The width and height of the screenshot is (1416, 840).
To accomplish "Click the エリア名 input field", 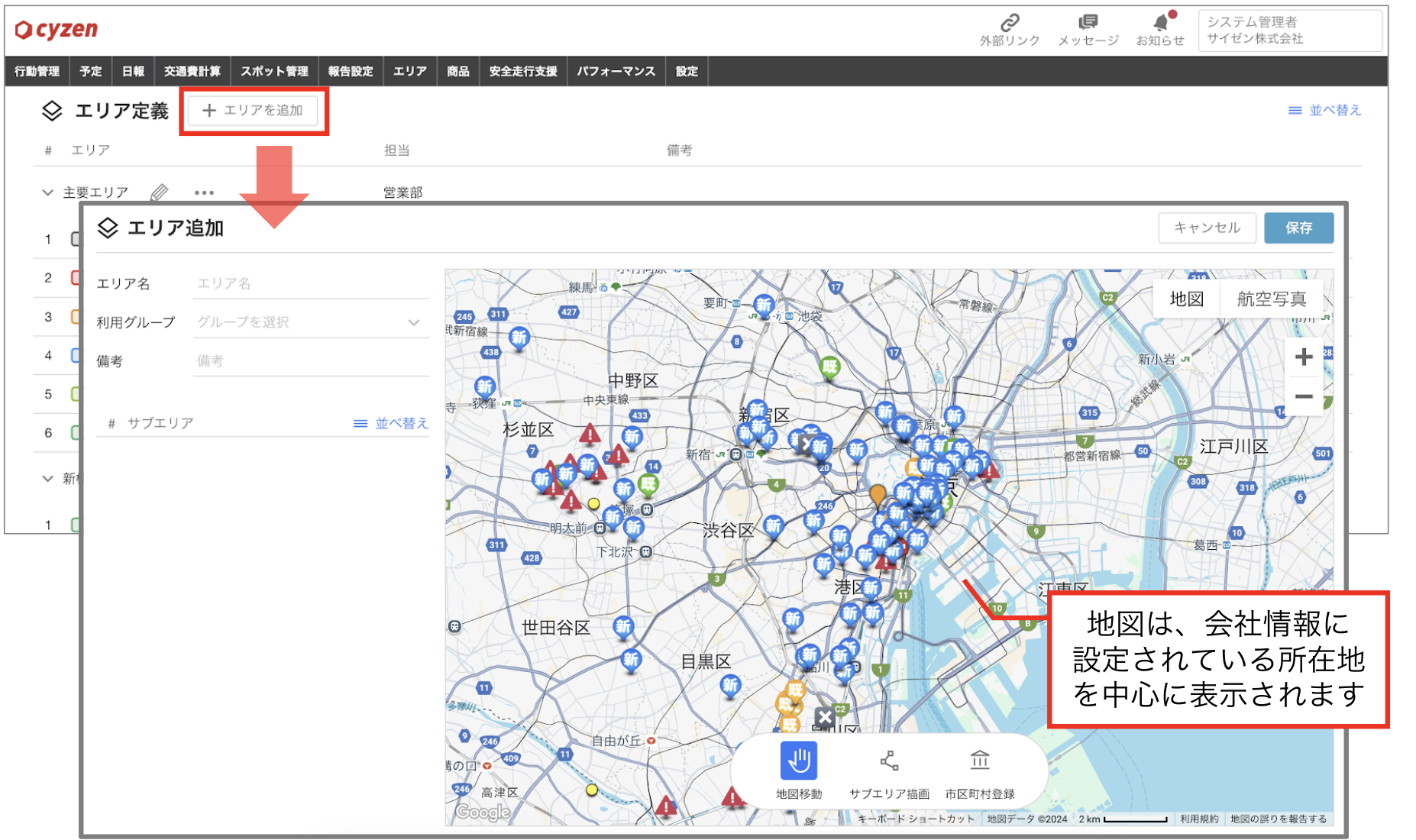I will (311, 283).
